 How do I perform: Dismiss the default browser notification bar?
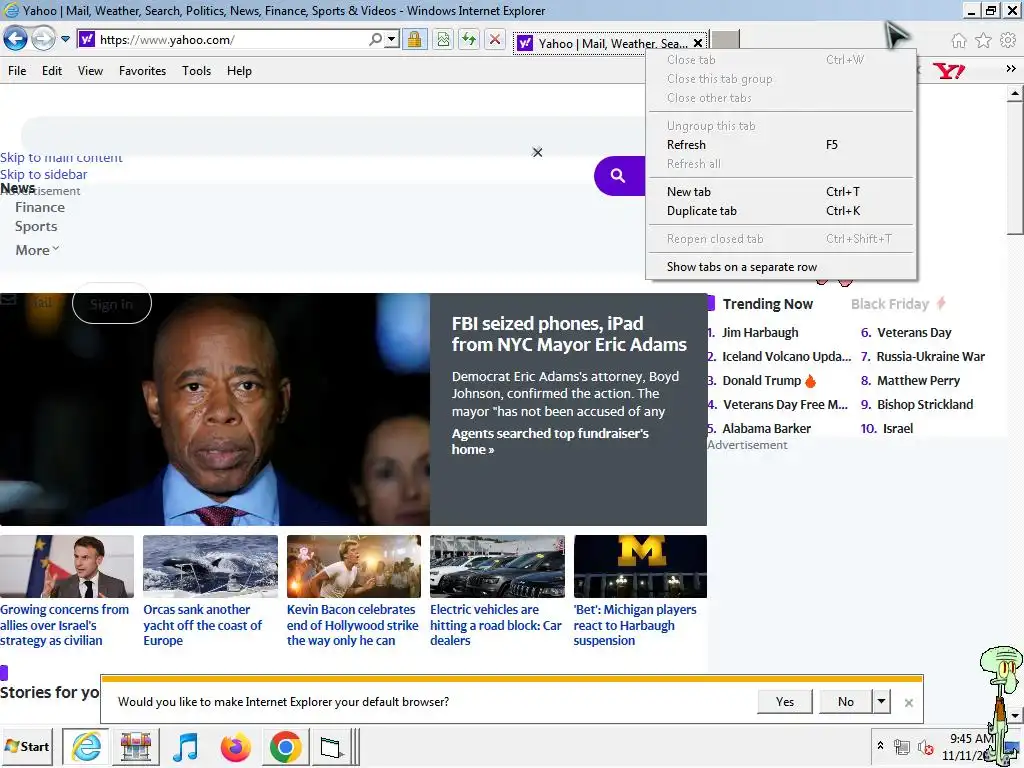(x=908, y=703)
